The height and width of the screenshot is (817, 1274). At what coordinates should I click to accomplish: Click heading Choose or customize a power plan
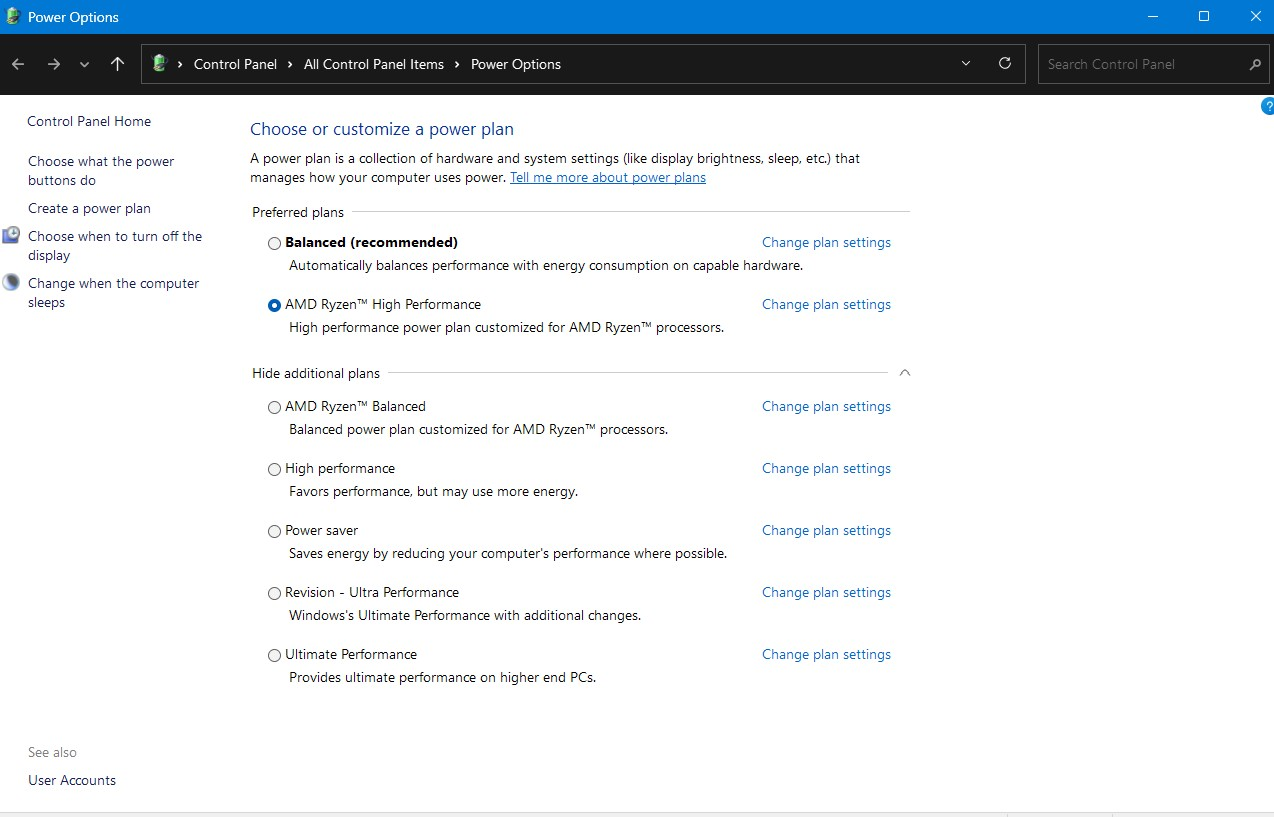382,129
